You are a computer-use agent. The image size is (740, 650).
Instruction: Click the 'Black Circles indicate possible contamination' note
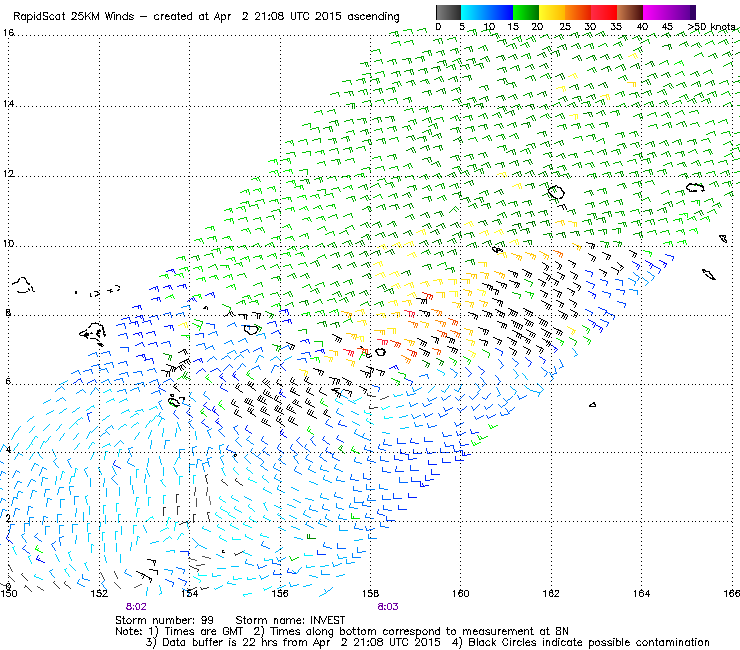click(589, 642)
